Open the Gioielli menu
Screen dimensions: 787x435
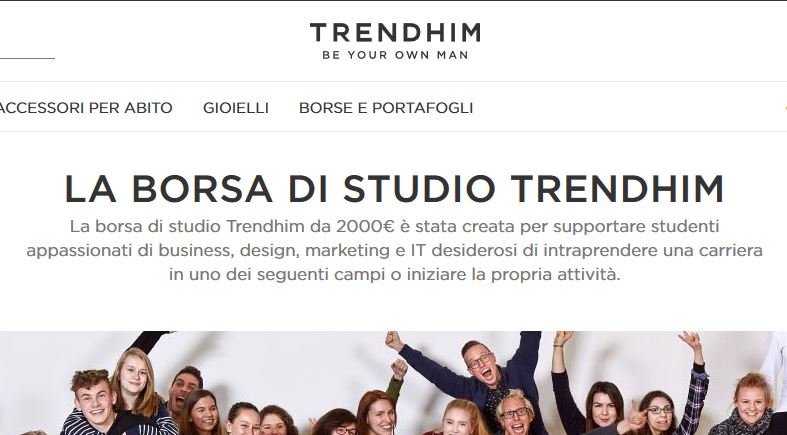[x=236, y=108]
